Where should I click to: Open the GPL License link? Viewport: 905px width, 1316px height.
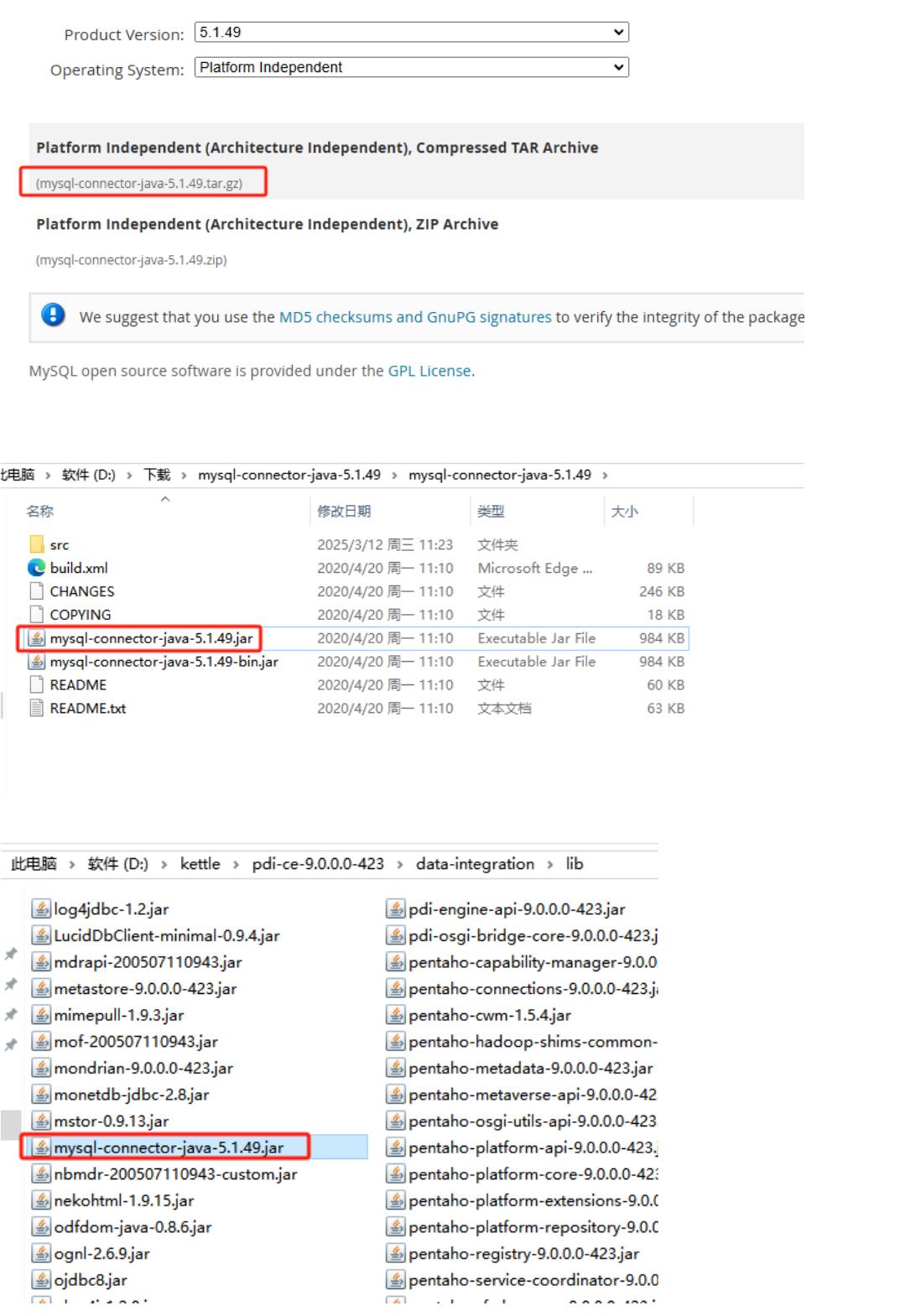[429, 371]
